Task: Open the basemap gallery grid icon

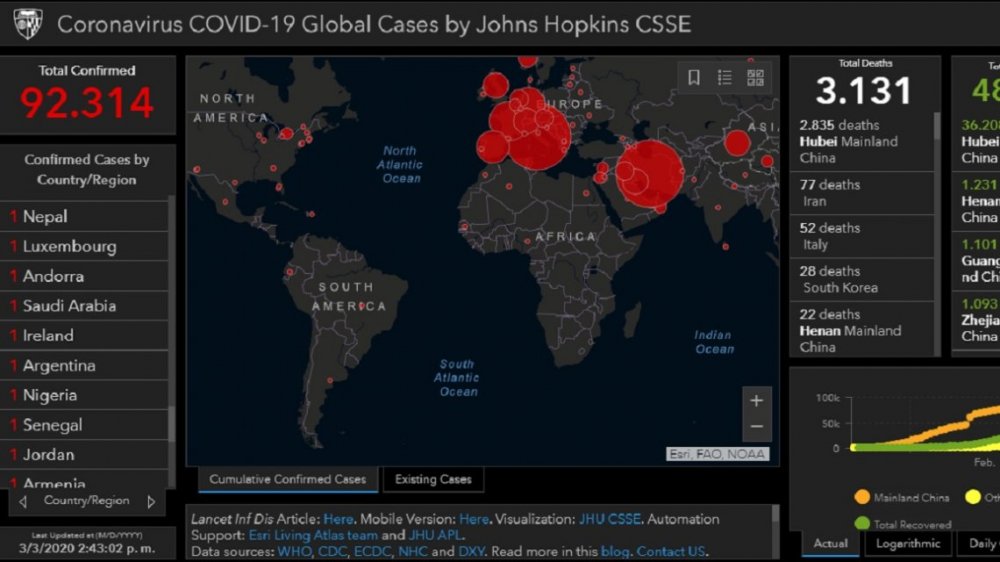Action: 755,77
